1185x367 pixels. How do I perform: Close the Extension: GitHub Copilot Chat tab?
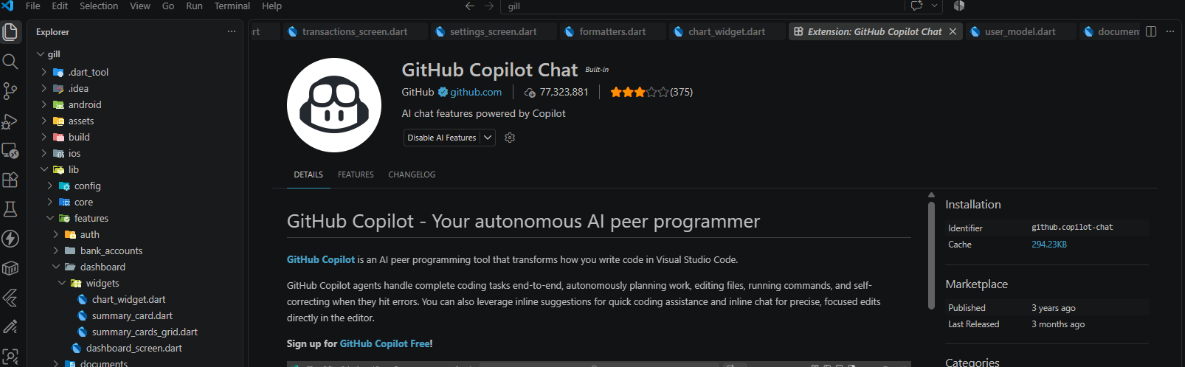(x=953, y=32)
